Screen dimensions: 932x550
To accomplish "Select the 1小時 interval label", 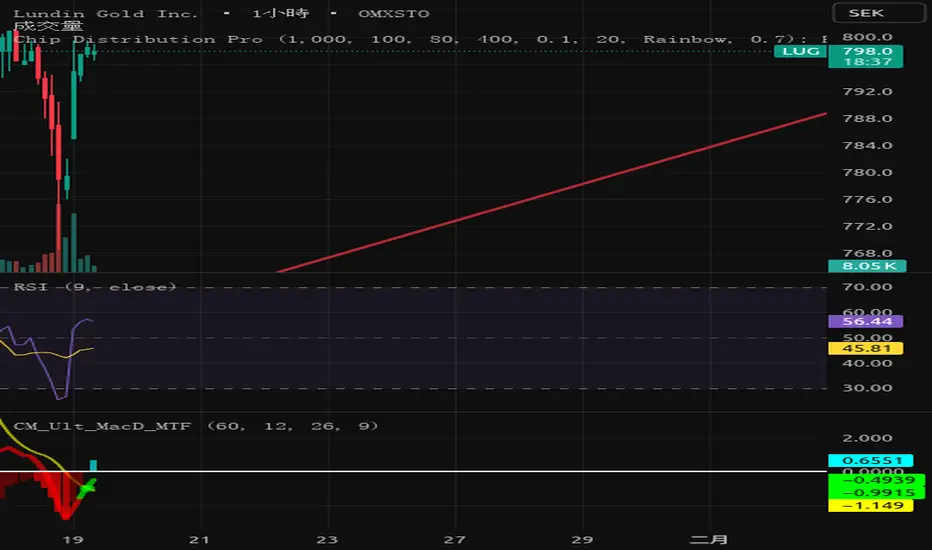I will tap(280, 13).
